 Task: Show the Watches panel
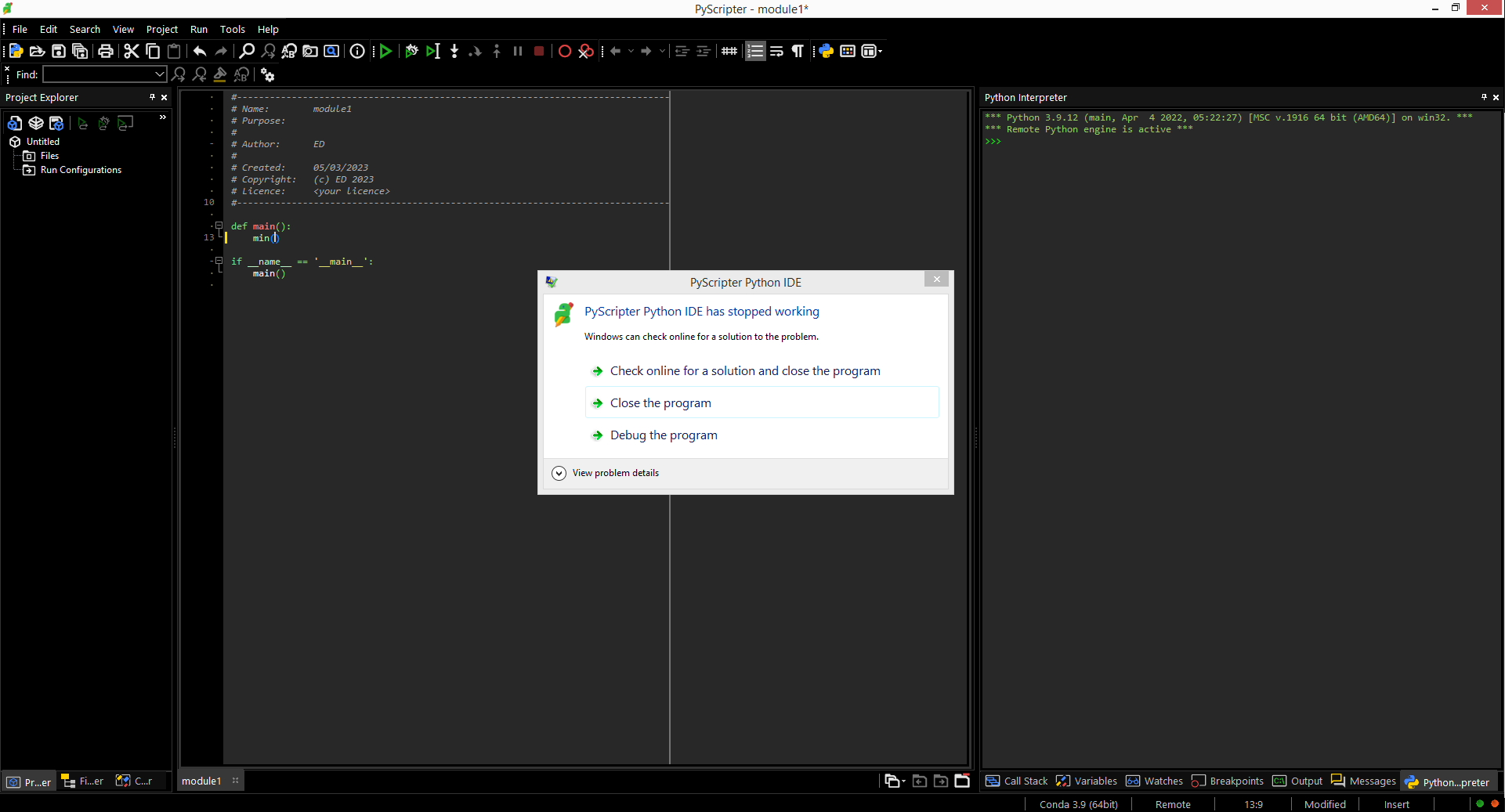click(1153, 781)
